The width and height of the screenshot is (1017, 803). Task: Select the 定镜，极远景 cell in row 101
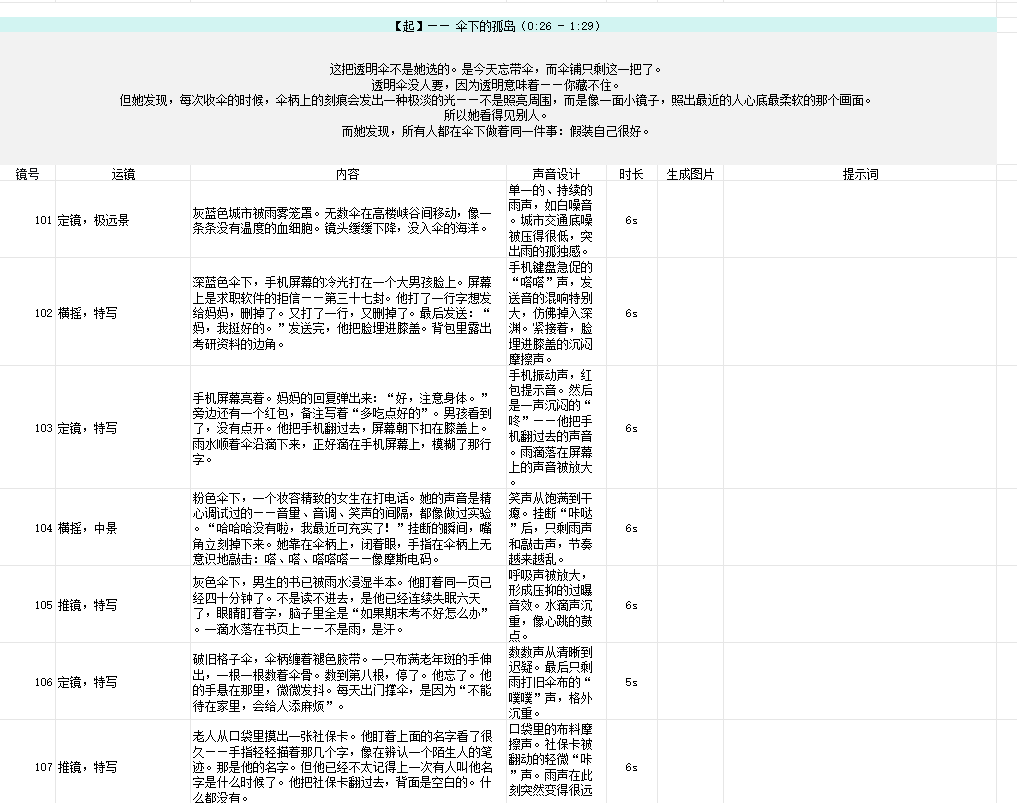123,220
